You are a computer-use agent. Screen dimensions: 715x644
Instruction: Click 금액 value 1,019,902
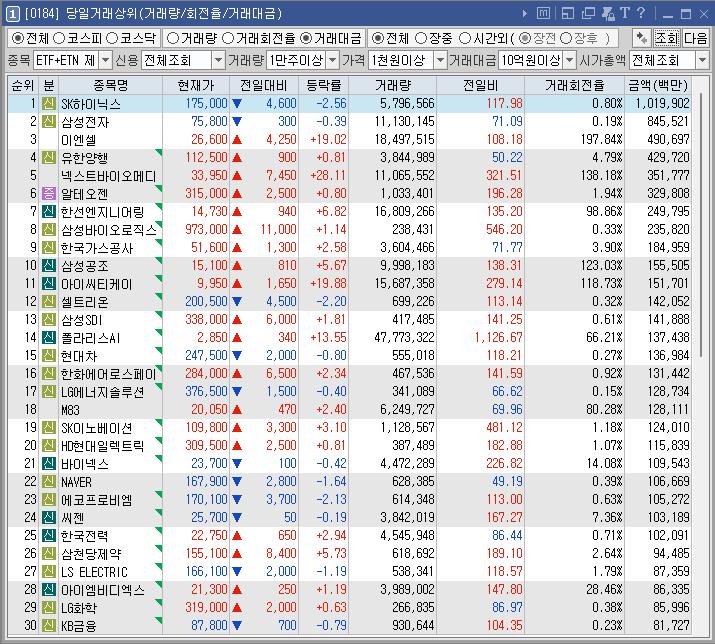(663, 104)
